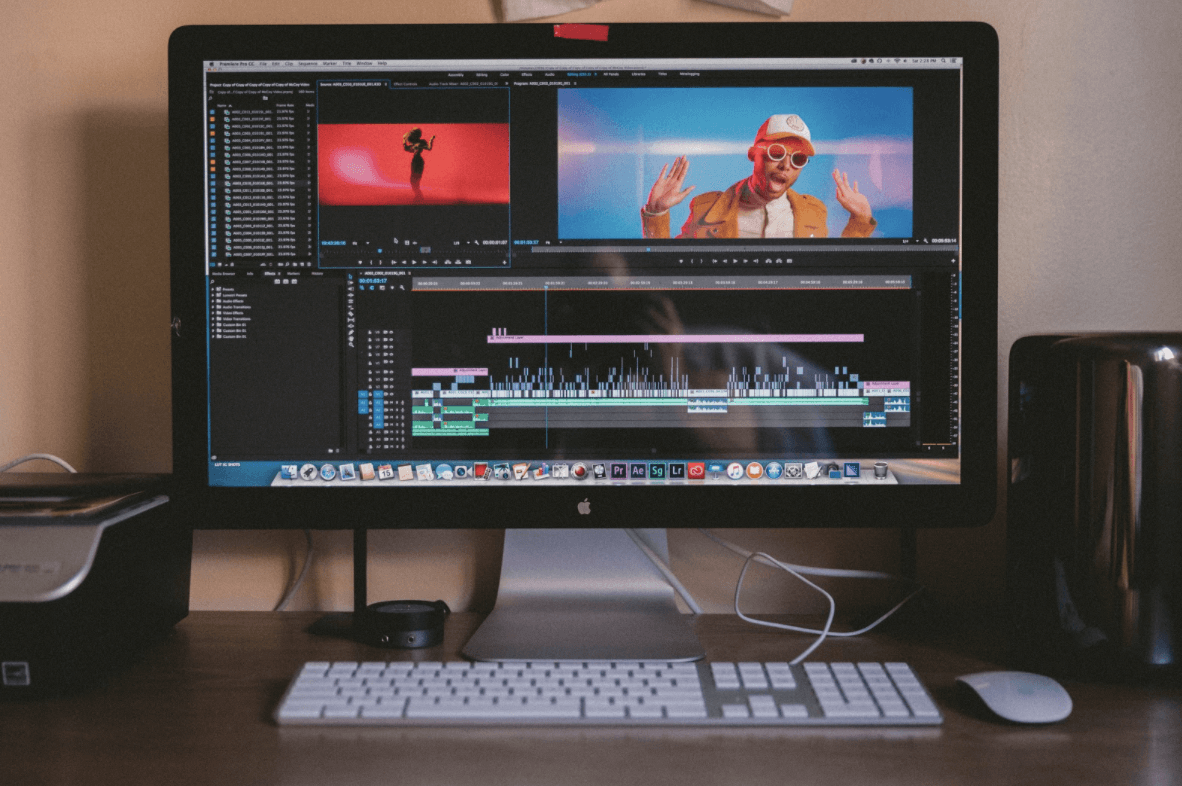
Task: Click New Custom Bin folder icon in Effects panel
Action: (330, 450)
